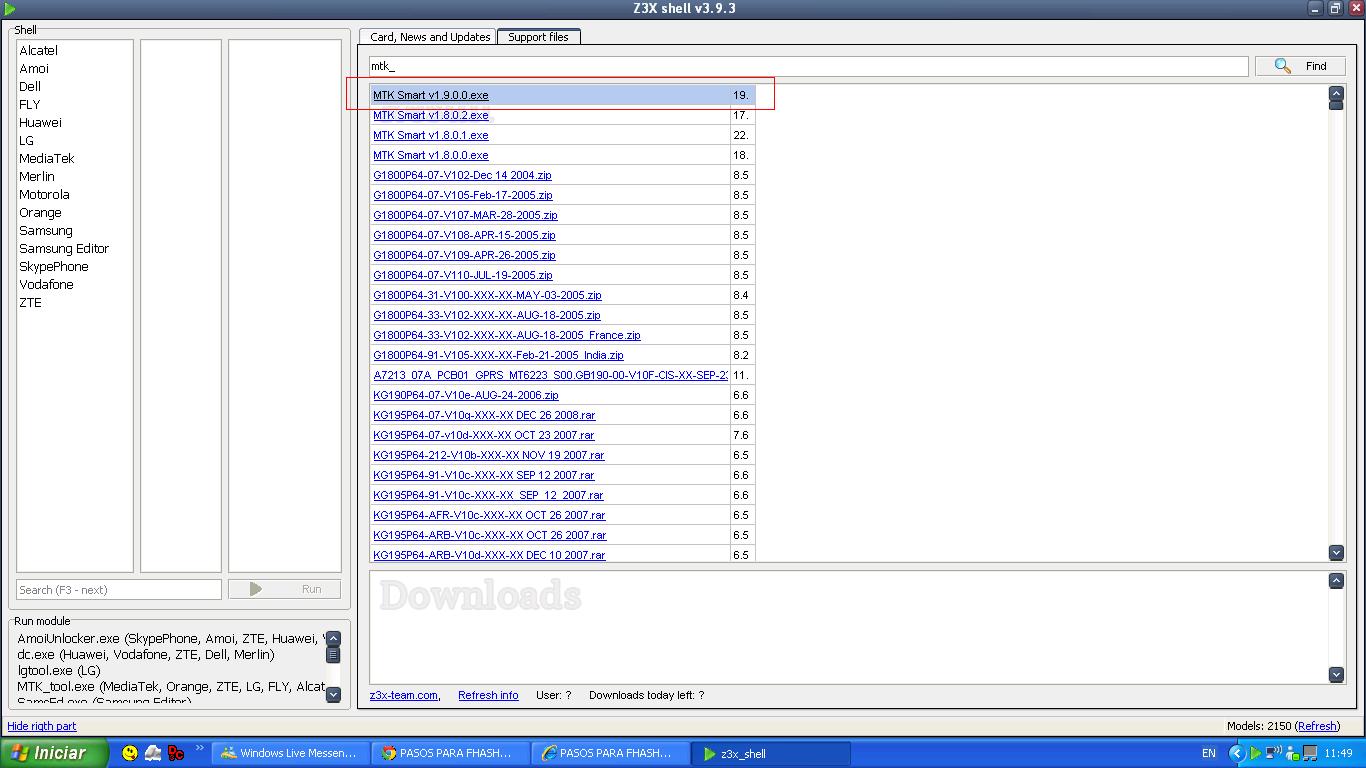The width and height of the screenshot is (1366, 768).
Task: Select lgtool.exe (LG) in Run module
Action: click(x=59, y=670)
